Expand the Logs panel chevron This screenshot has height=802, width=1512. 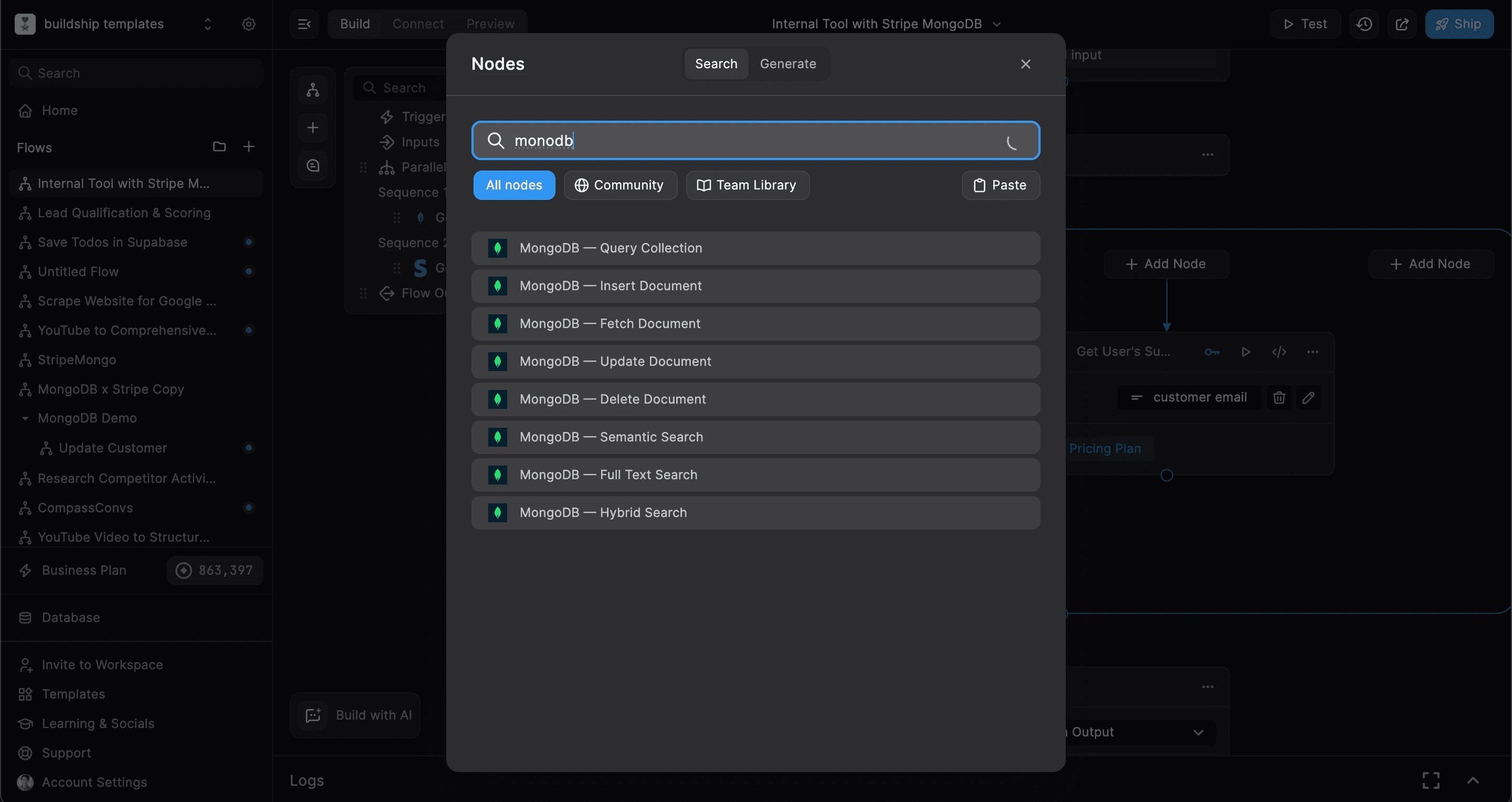[x=1473, y=780]
